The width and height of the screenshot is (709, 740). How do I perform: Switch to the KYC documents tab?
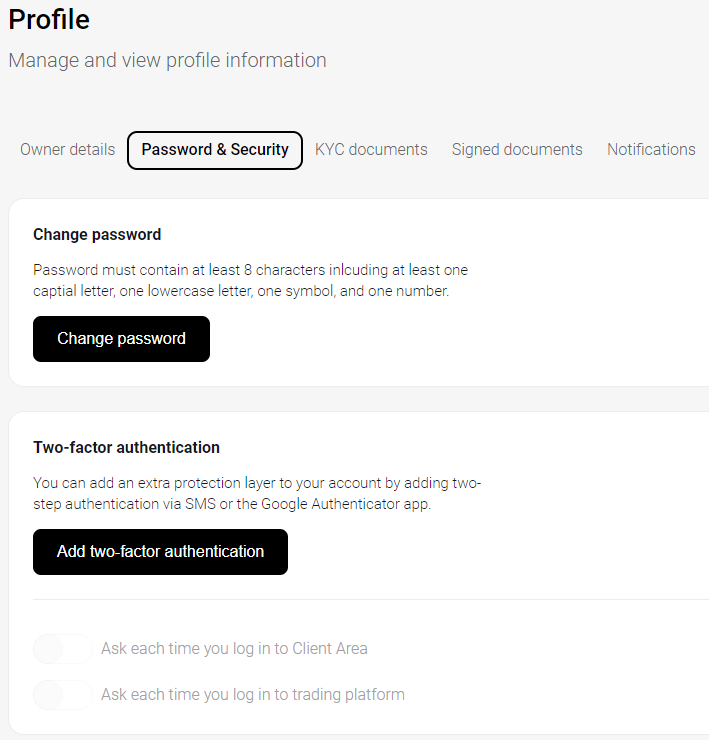click(x=371, y=150)
